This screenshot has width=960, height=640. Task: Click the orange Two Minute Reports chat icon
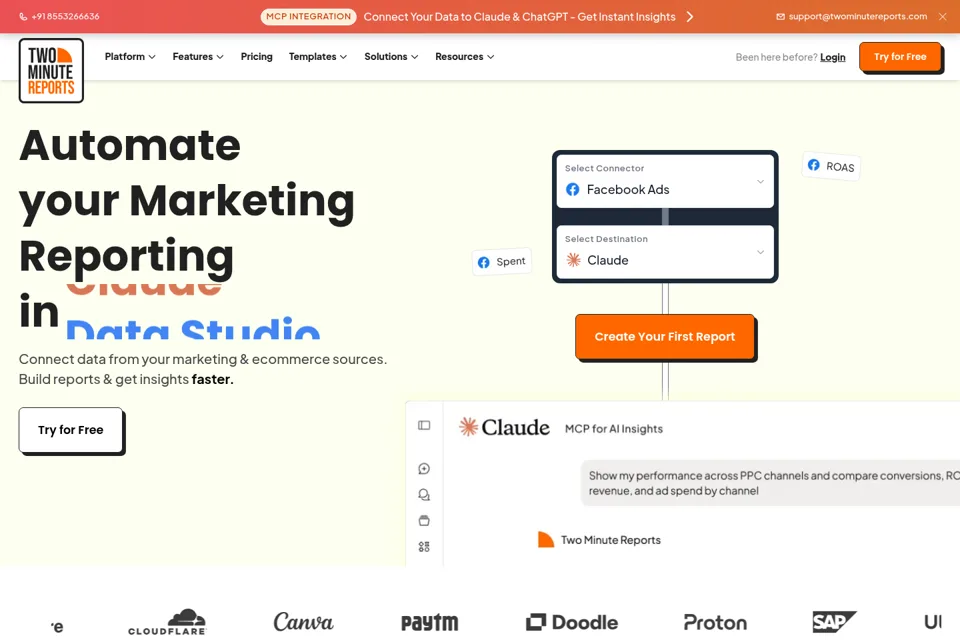click(546, 539)
